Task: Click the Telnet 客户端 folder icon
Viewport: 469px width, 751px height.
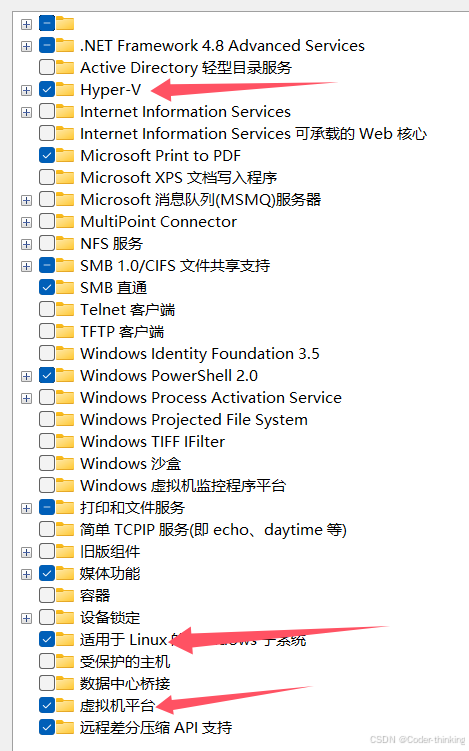Action: coord(65,309)
